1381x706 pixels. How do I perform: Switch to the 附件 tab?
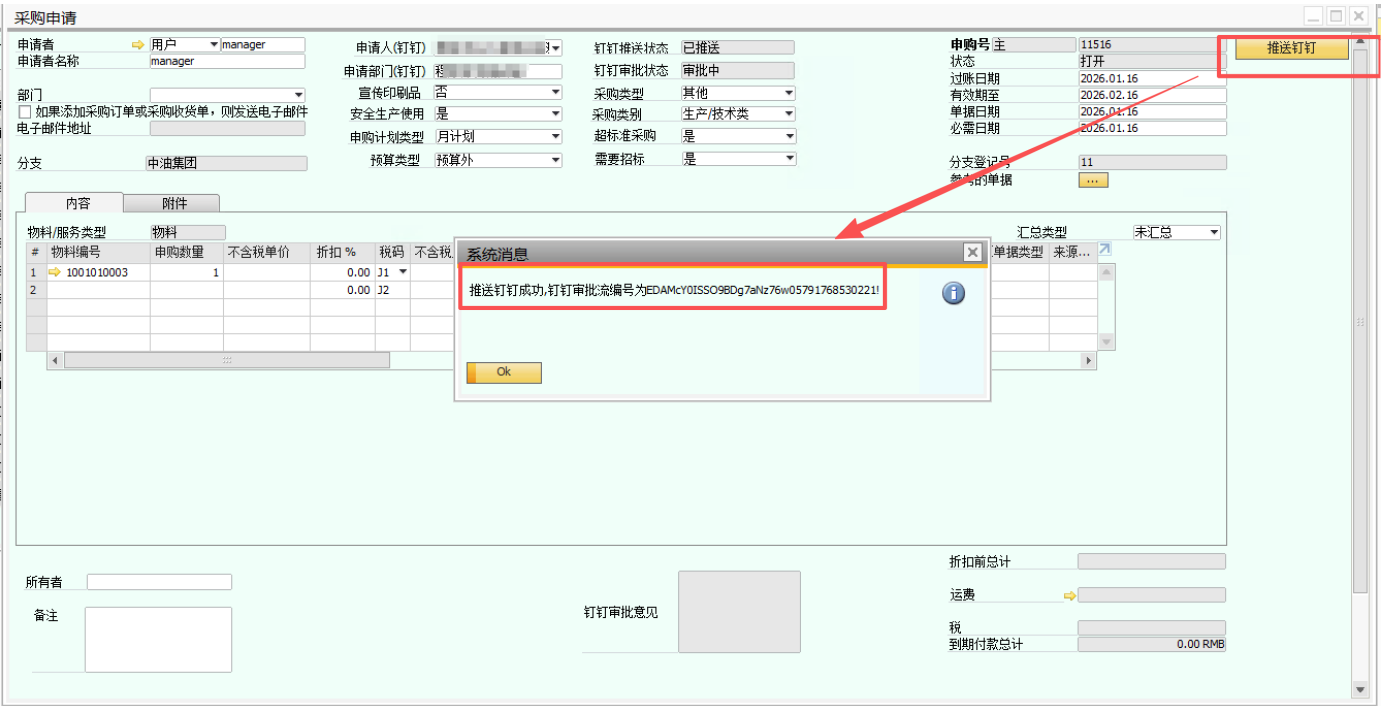174,203
